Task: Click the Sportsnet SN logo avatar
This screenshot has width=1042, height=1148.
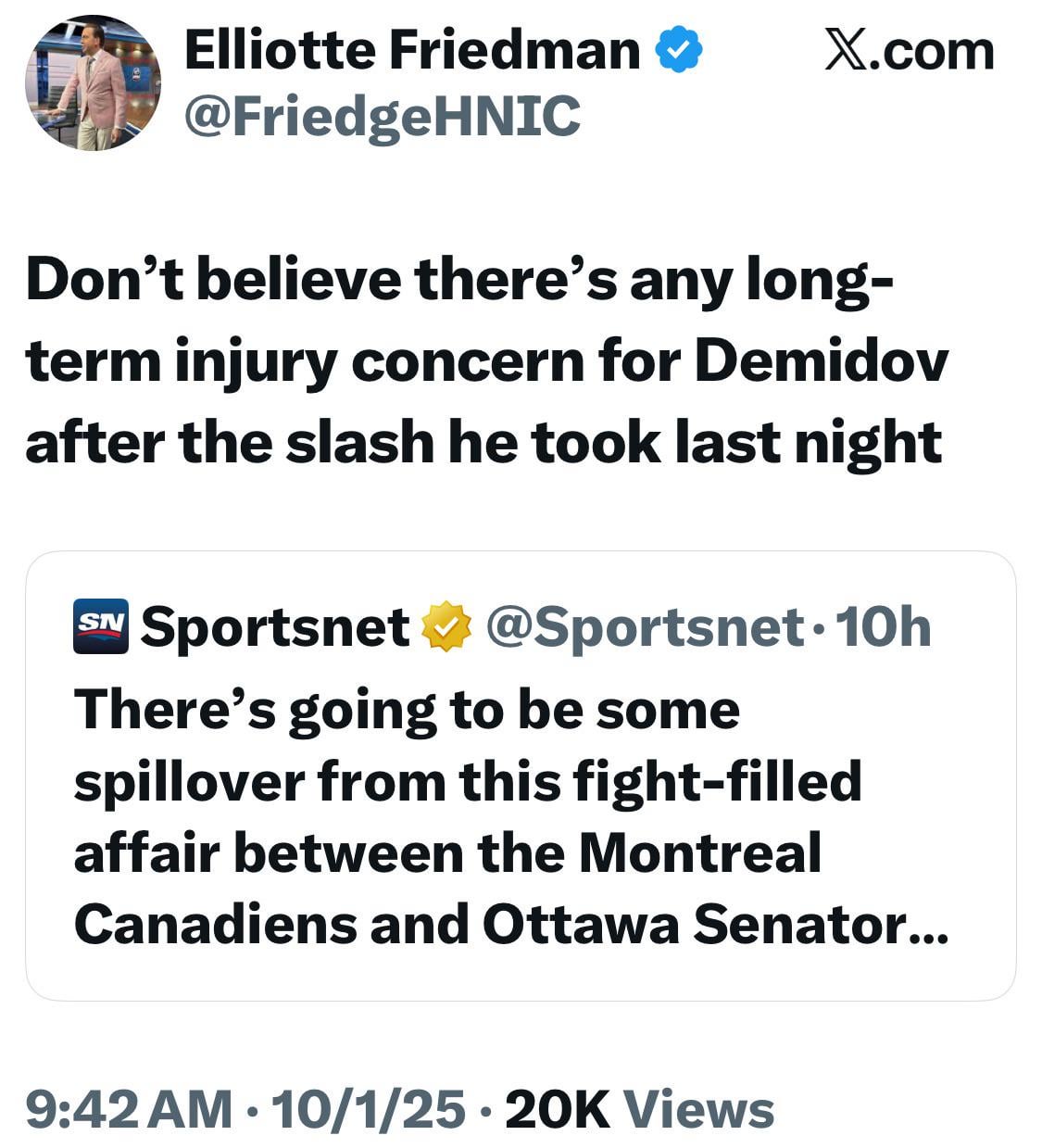Action: click(100, 627)
